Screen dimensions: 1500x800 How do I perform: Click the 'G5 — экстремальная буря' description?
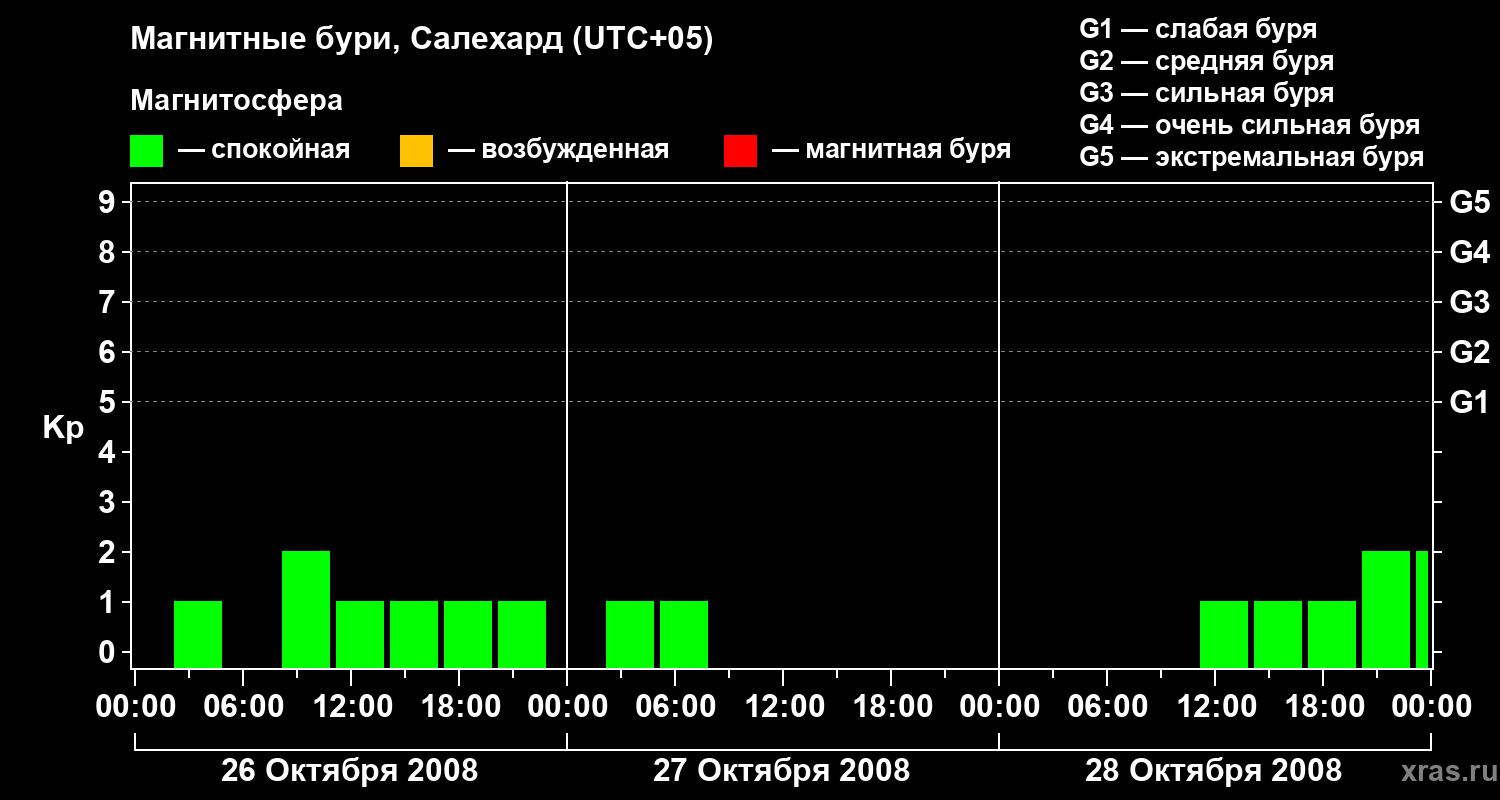1252,157
